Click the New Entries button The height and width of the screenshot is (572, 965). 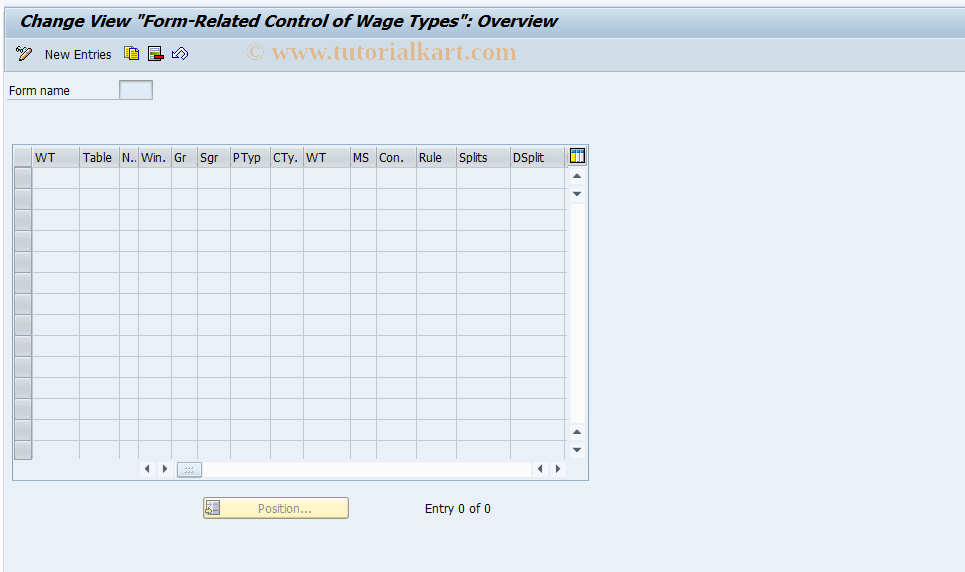[x=78, y=55]
